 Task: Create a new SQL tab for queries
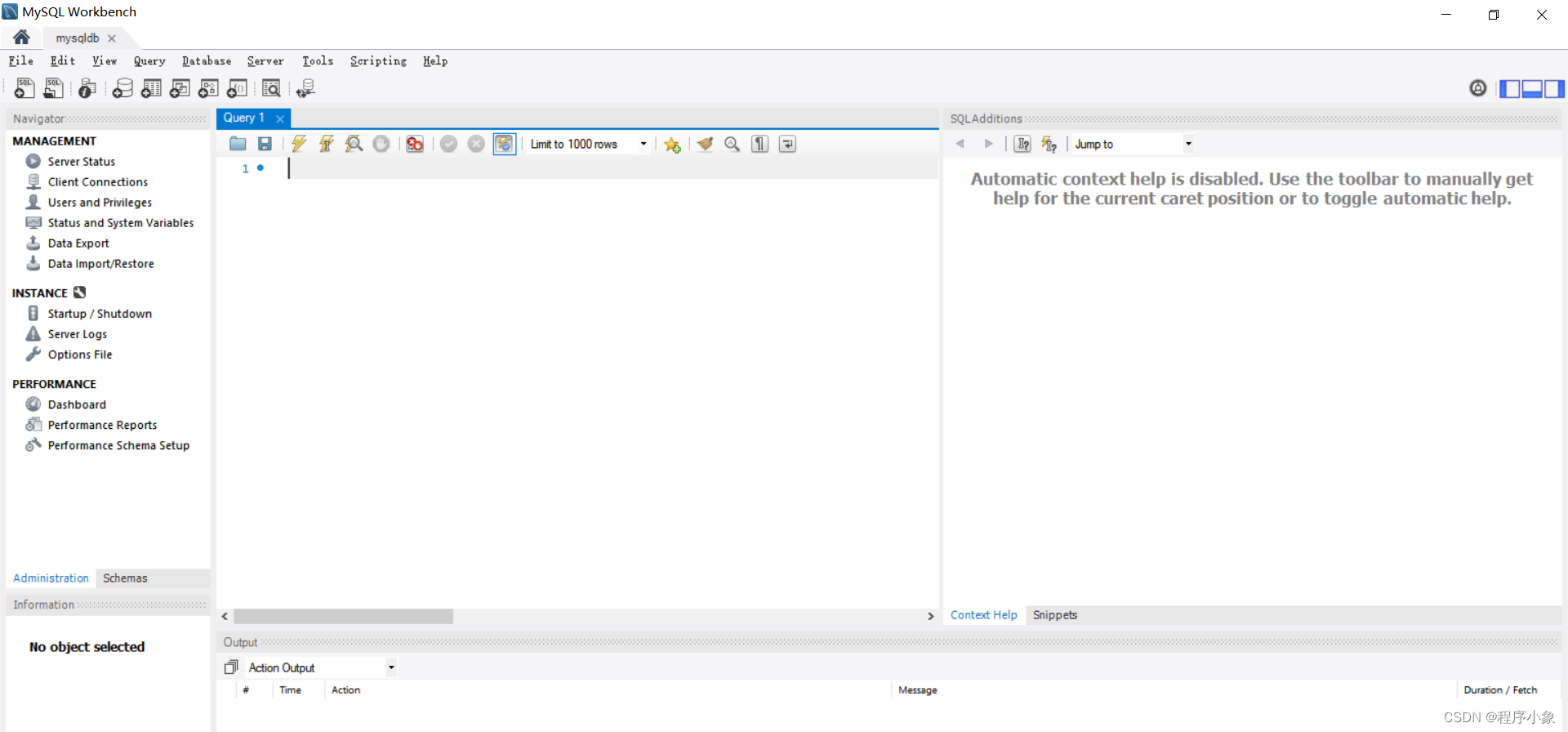click(x=24, y=88)
